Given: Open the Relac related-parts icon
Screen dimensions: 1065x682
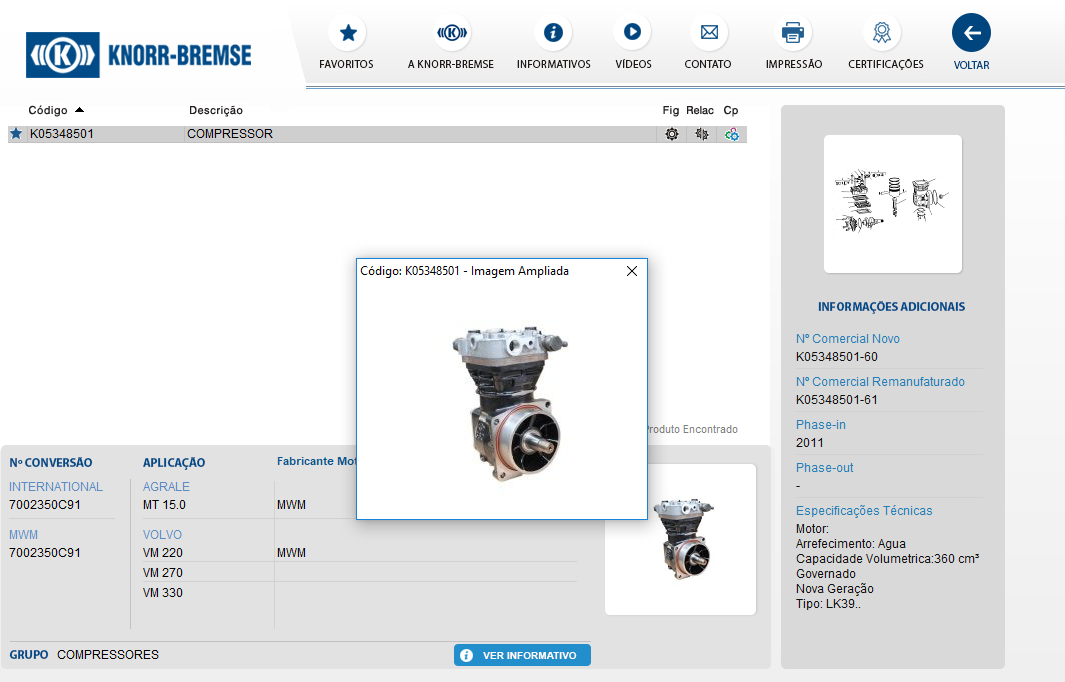Looking at the screenshot, I should tap(702, 134).
